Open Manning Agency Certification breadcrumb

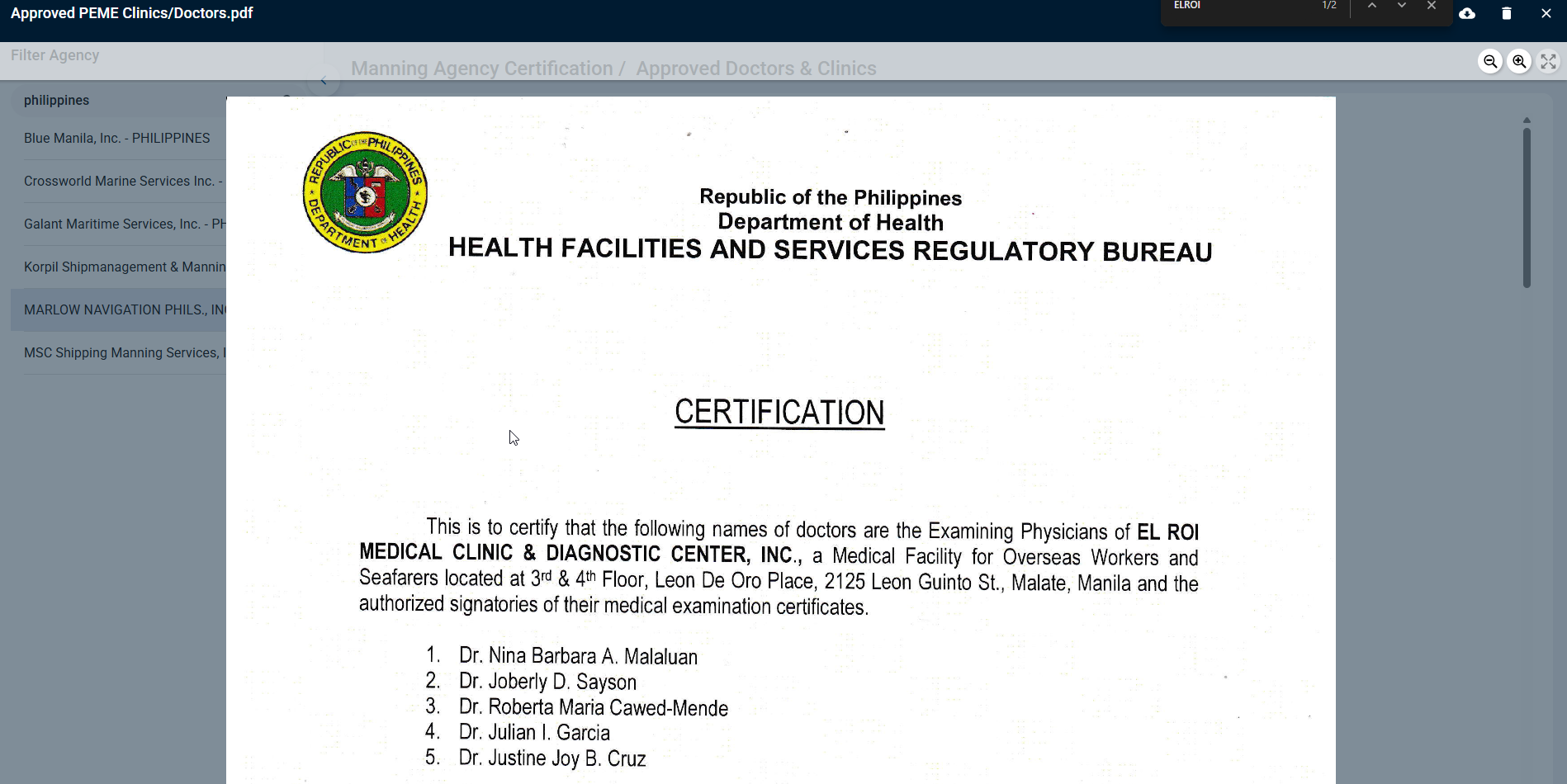[x=482, y=68]
